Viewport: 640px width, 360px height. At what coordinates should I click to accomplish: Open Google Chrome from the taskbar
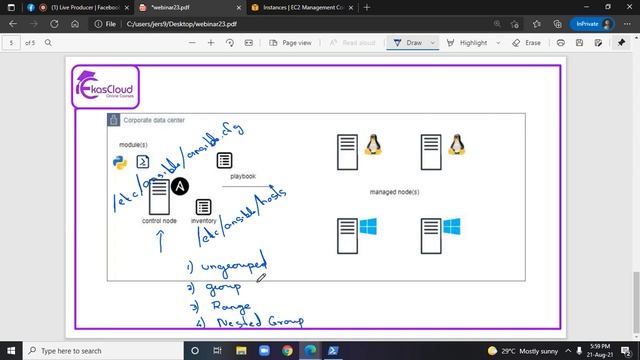coord(287,351)
